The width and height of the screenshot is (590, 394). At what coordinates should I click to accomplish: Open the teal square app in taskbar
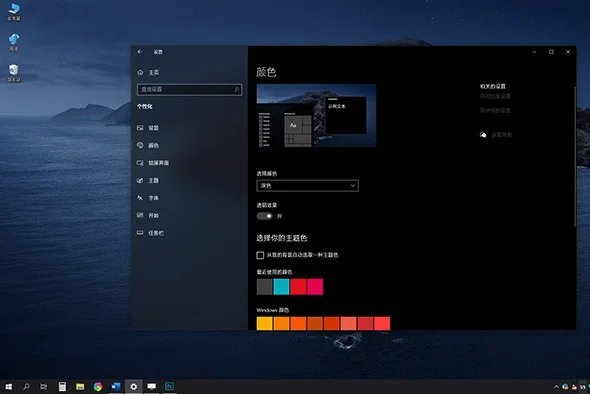[169, 386]
